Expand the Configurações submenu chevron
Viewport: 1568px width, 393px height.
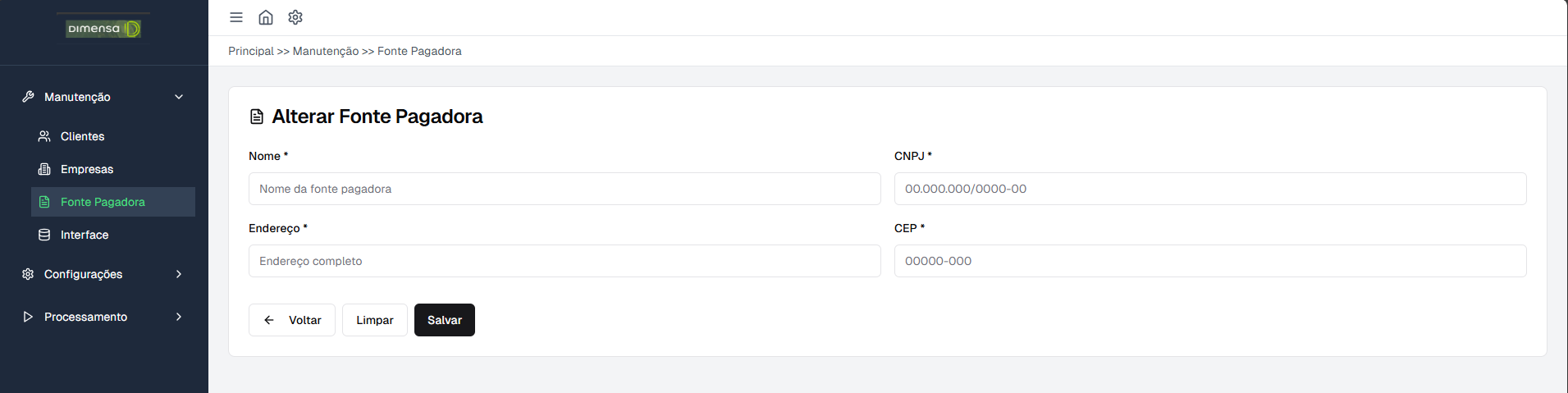(x=179, y=274)
